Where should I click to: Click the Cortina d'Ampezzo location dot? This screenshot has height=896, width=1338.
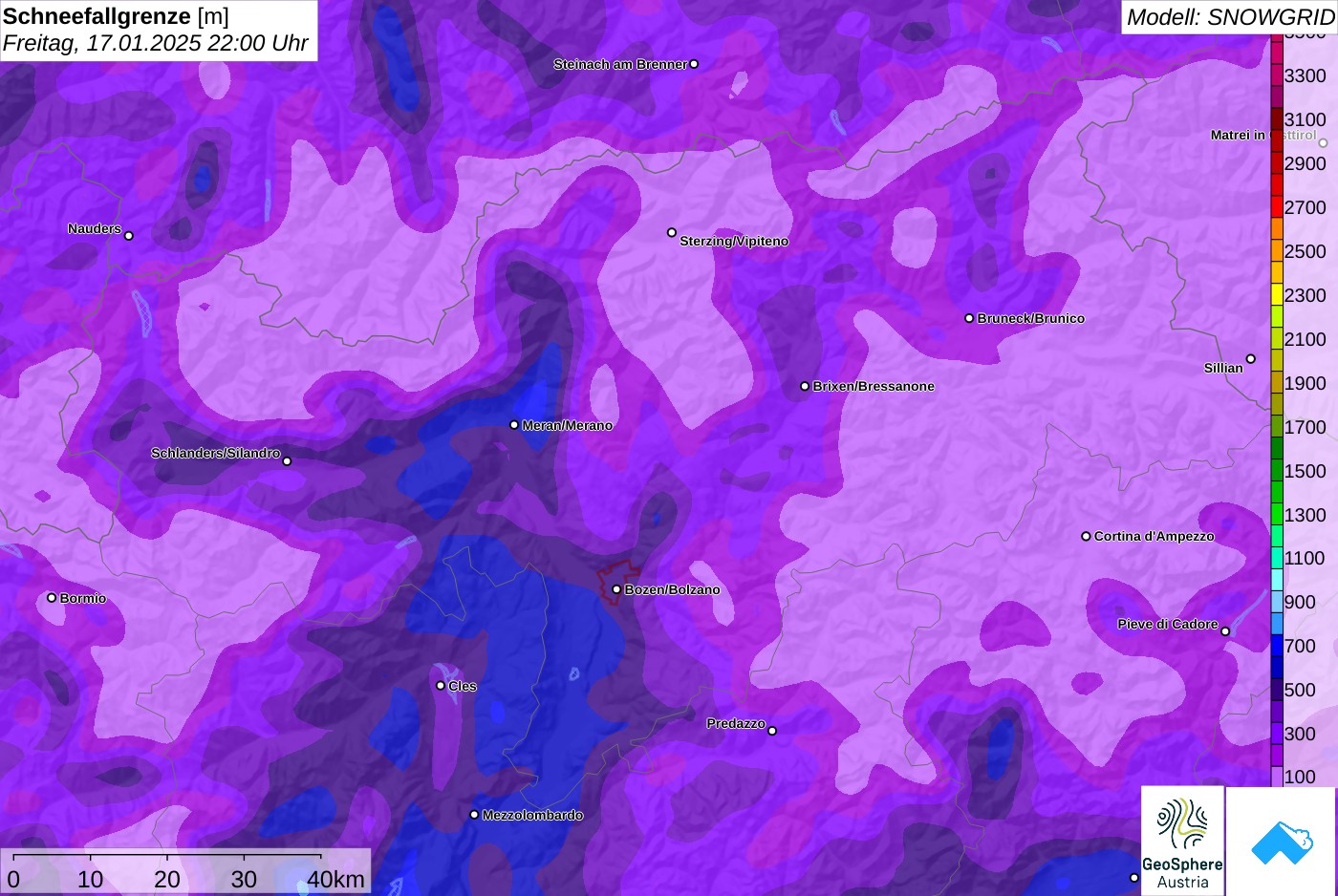pyautogui.click(x=1086, y=536)
